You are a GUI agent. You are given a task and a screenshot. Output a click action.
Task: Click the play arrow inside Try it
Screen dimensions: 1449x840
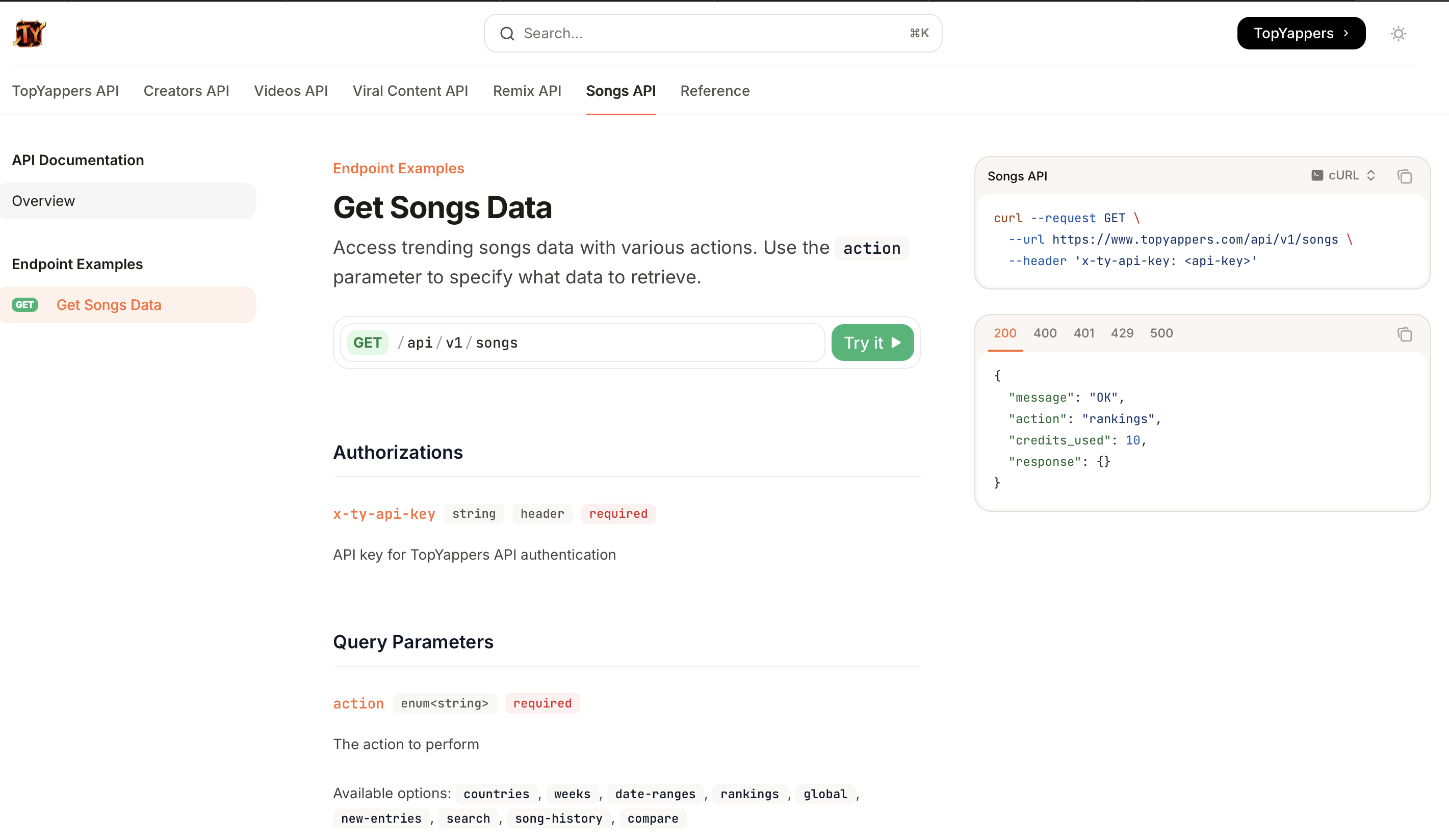click(896, 342)
